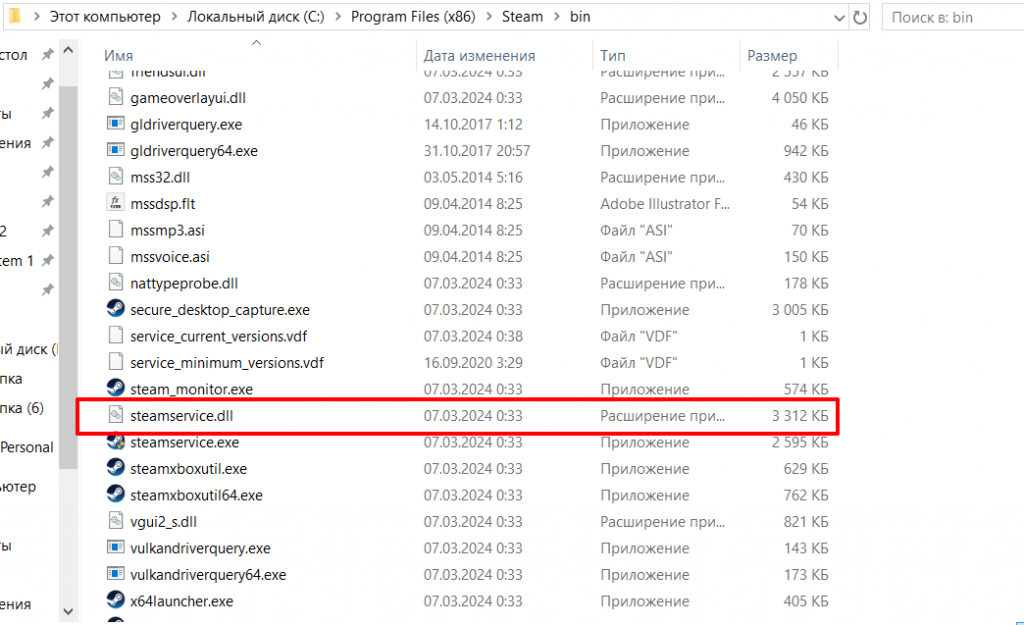
Task: Expand the chevron after 'Локальный диск (C:)'
Action: click(x=338, y=17)
